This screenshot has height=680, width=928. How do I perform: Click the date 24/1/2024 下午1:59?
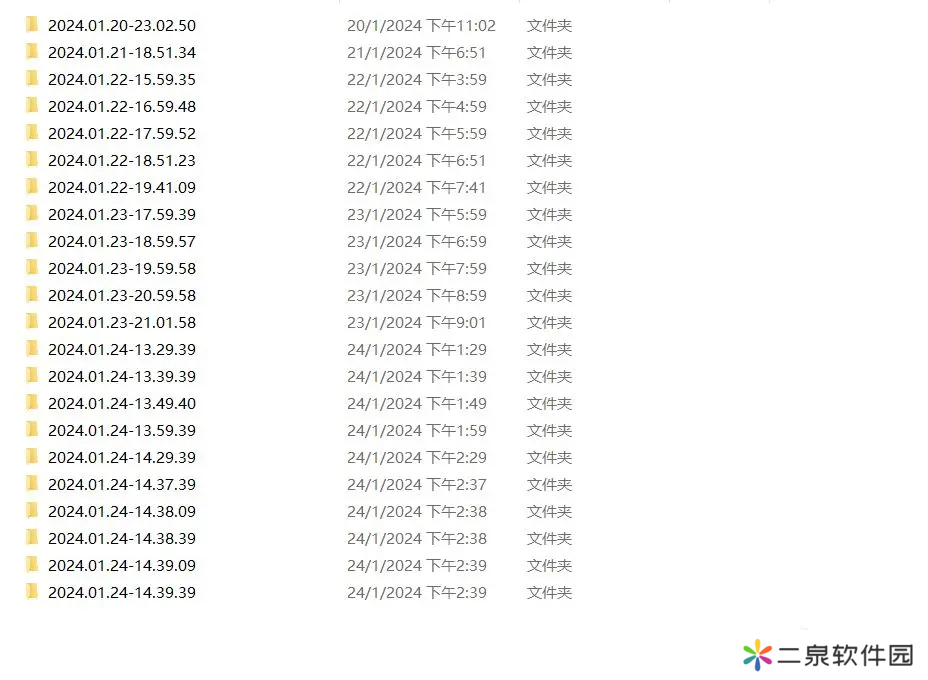click(x=417, y=430)
